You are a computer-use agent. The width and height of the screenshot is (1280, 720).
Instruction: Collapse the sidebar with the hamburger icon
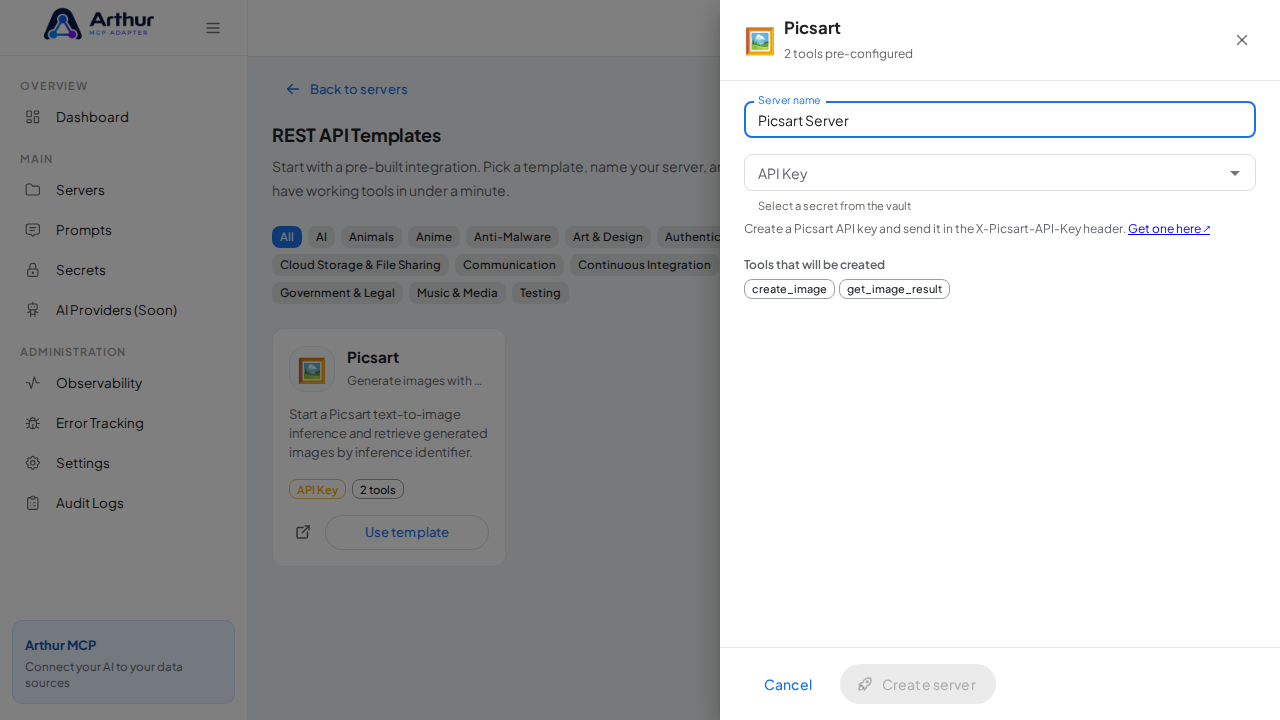pos(213,28)
